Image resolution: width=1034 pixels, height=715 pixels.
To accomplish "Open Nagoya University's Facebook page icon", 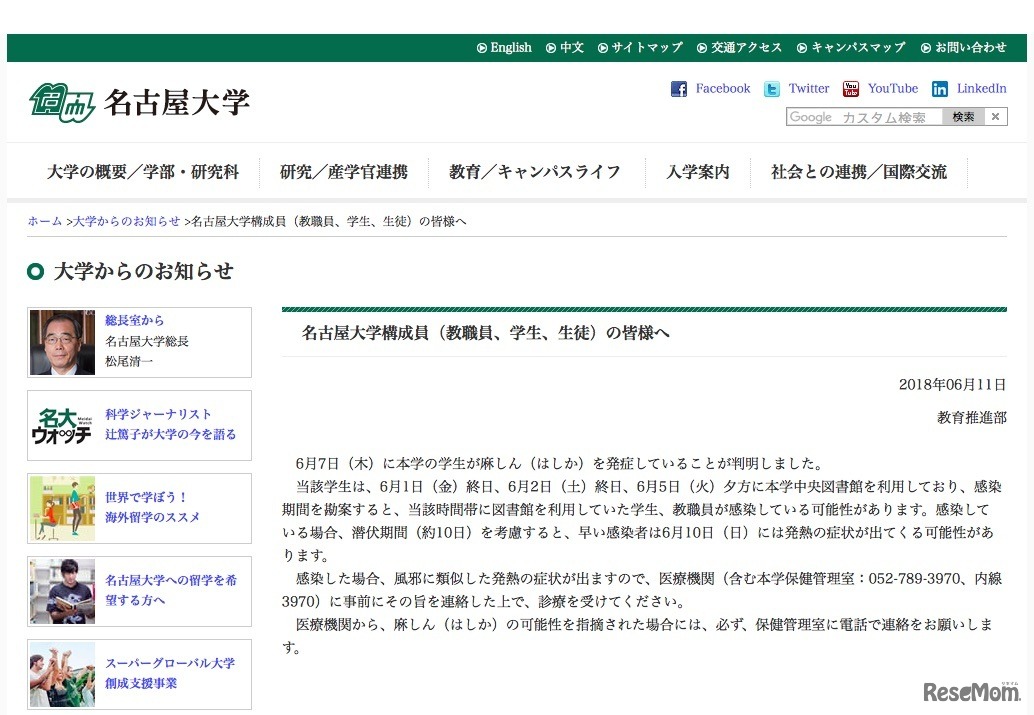I will click(678, 88).
